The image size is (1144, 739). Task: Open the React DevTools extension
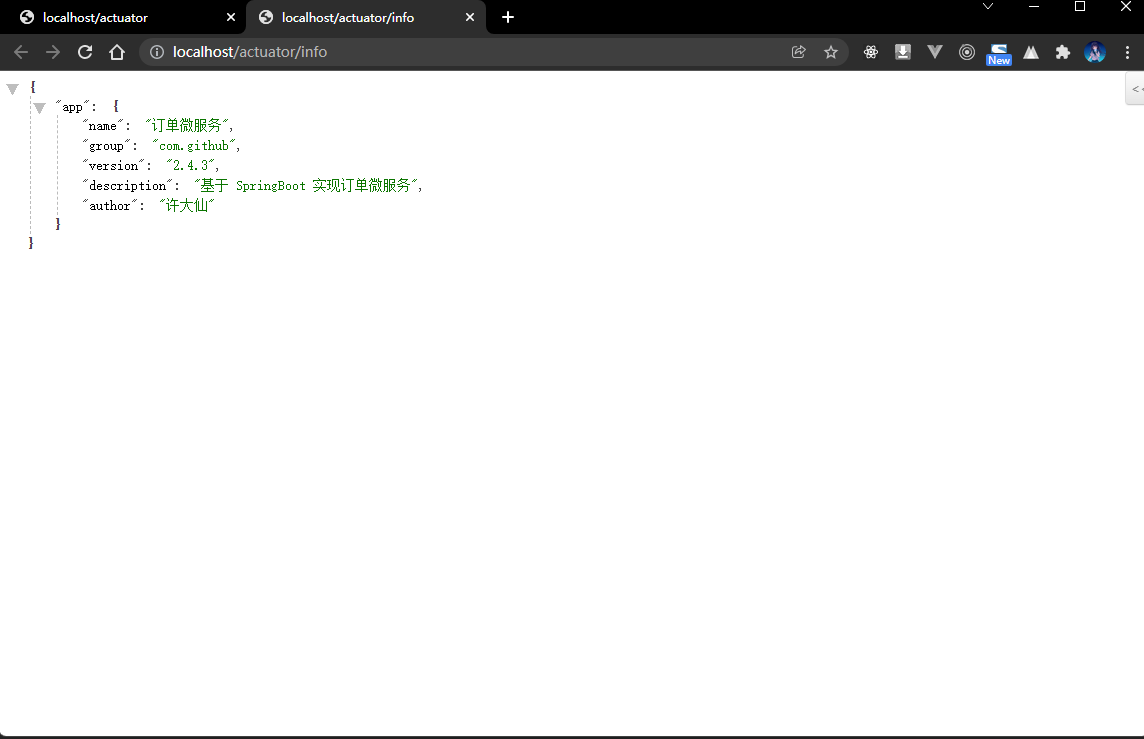(870, 52)
